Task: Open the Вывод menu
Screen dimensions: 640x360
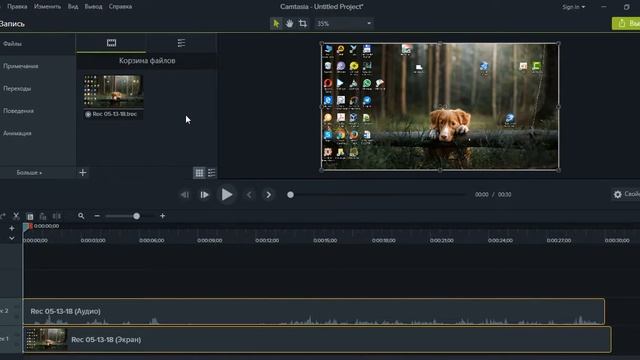Action: (93, 7)
